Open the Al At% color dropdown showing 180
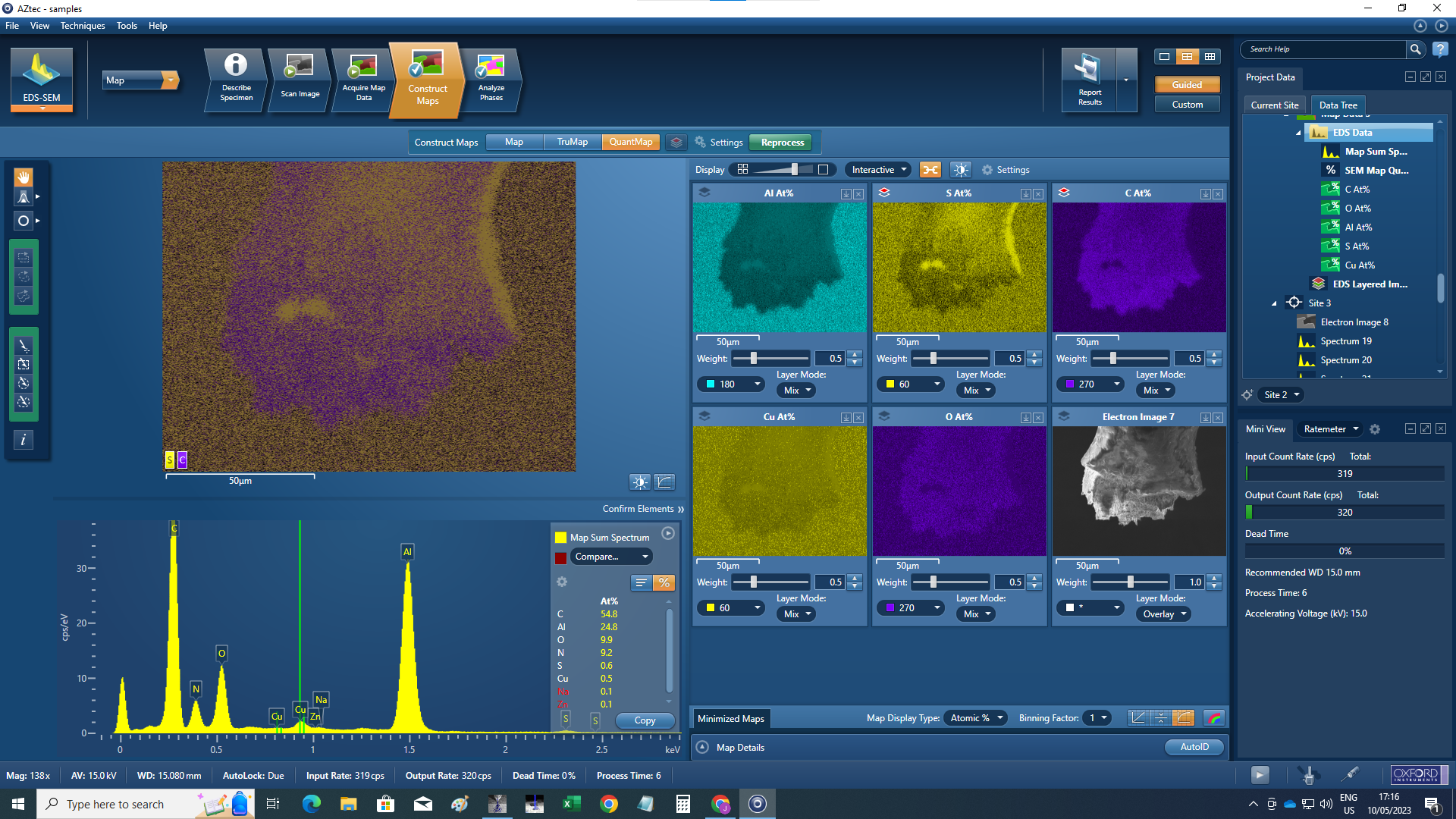The width and height of the screenshot is (1456, 819). [730, 384]
